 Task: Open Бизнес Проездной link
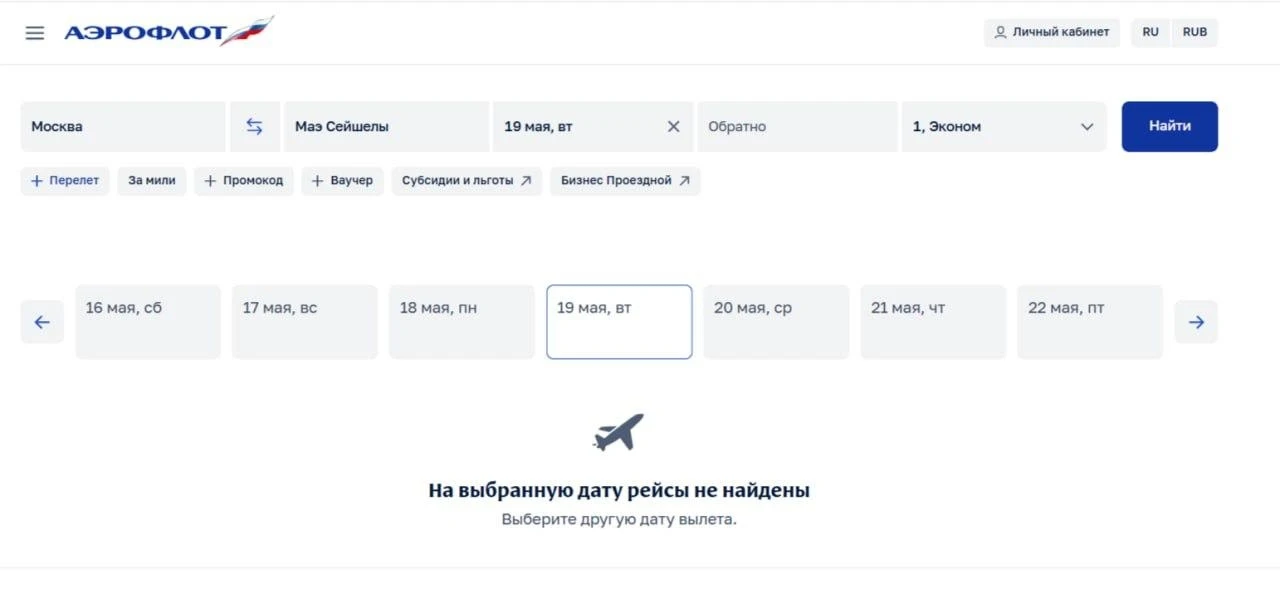625,181
